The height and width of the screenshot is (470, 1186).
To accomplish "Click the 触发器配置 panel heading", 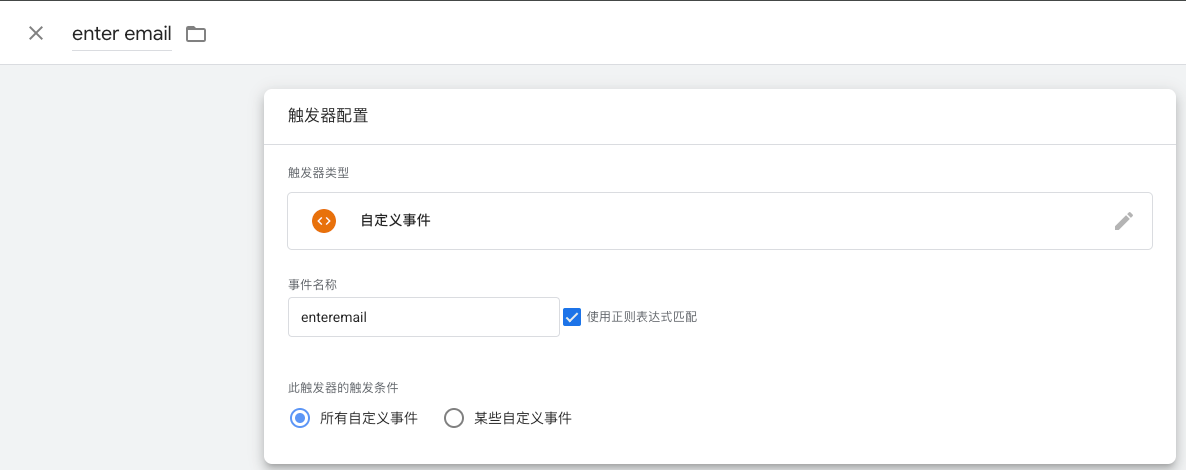I will [327, 116].
